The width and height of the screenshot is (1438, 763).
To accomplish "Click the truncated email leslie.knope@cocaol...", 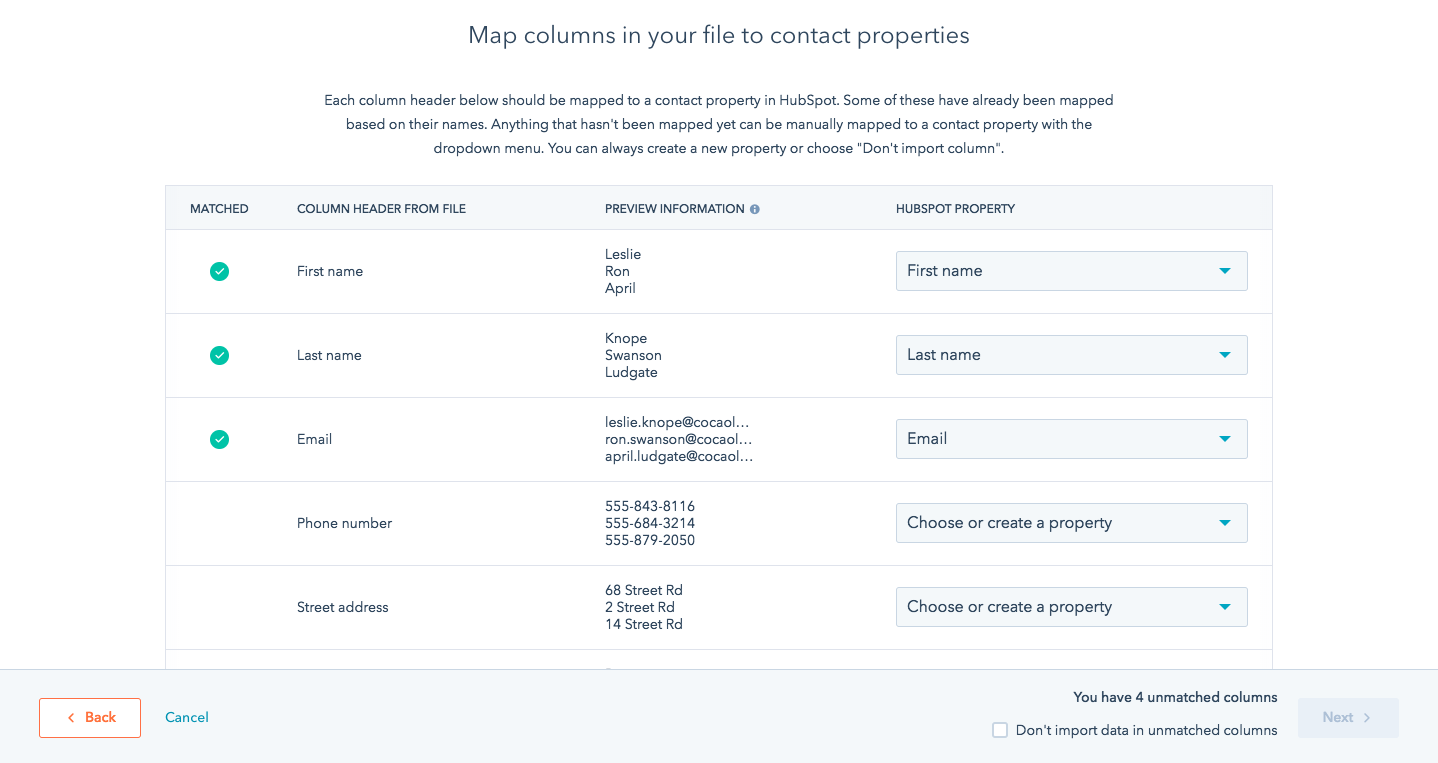I will pos(677,421).
